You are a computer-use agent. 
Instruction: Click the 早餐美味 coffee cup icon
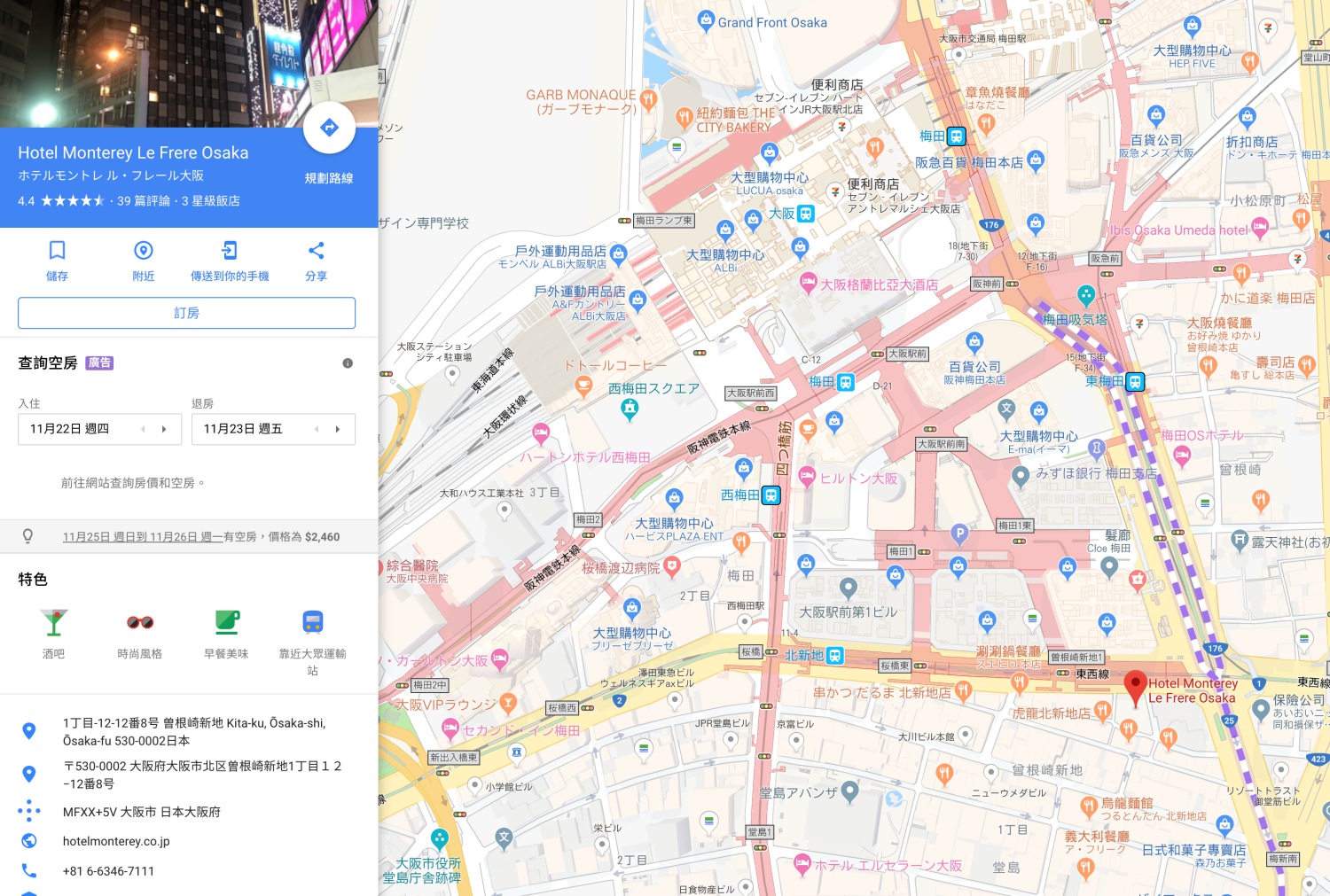pos(227,622)
